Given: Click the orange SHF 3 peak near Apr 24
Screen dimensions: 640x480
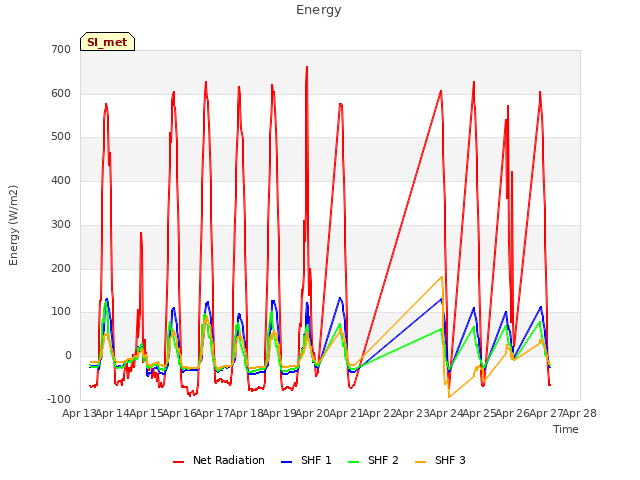Looking at the screenshot, I should point(442,277).
